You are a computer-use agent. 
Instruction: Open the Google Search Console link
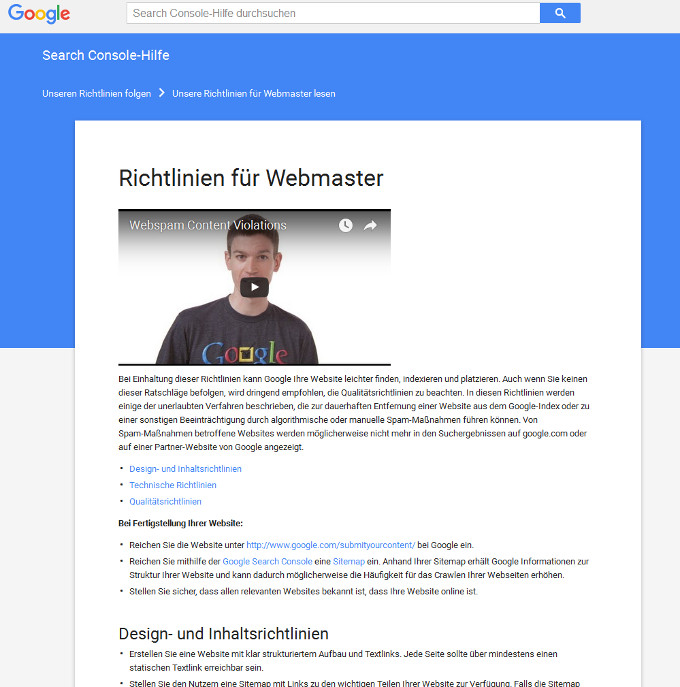point(267,561)
